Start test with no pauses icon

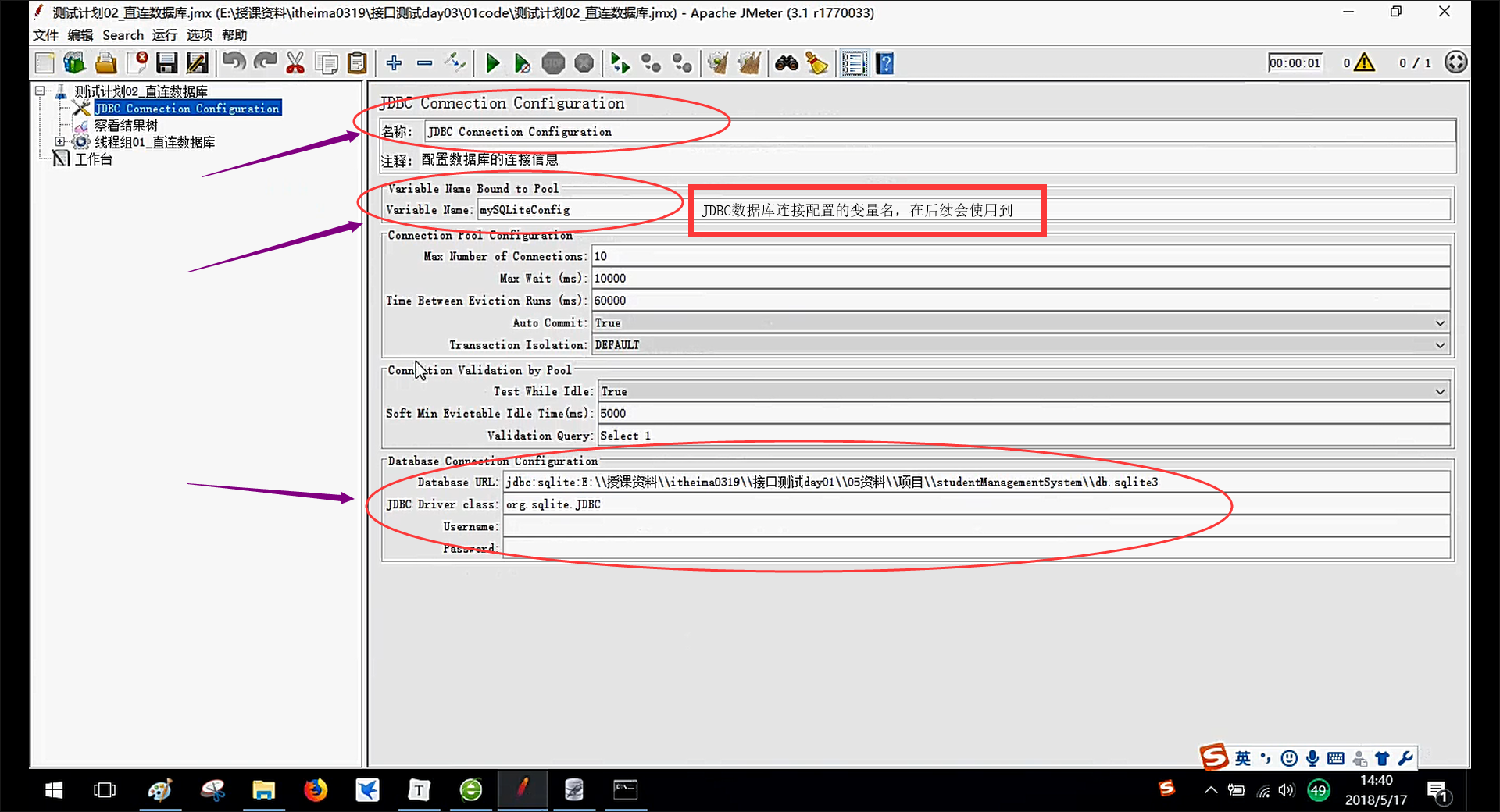[523, 63]
